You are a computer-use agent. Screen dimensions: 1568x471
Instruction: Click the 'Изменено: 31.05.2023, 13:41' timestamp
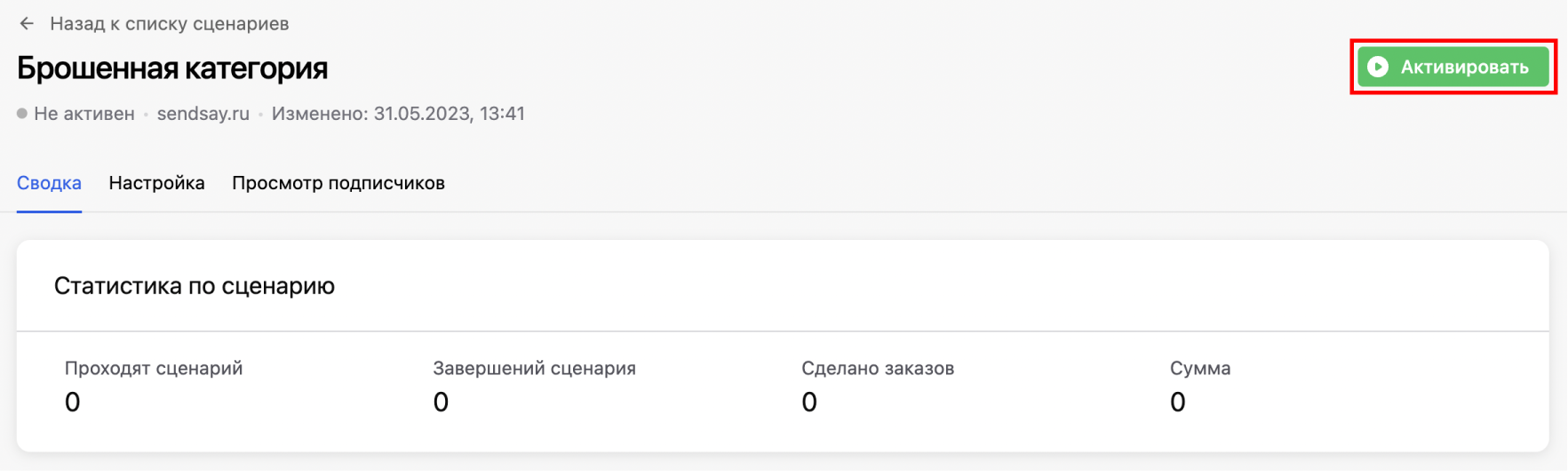click(398, 114)
